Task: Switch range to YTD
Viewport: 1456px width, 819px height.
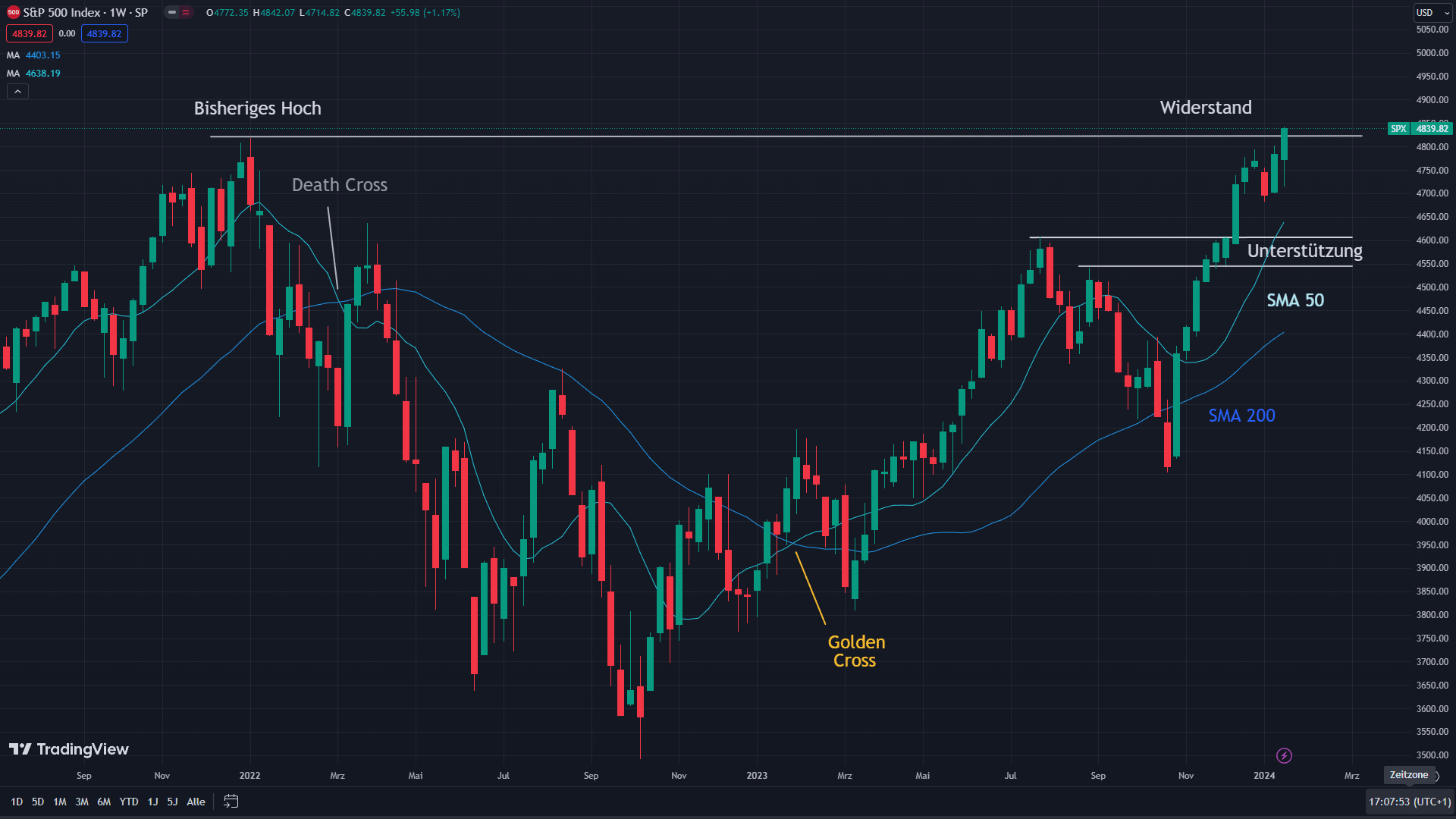Action: point(129,802)
